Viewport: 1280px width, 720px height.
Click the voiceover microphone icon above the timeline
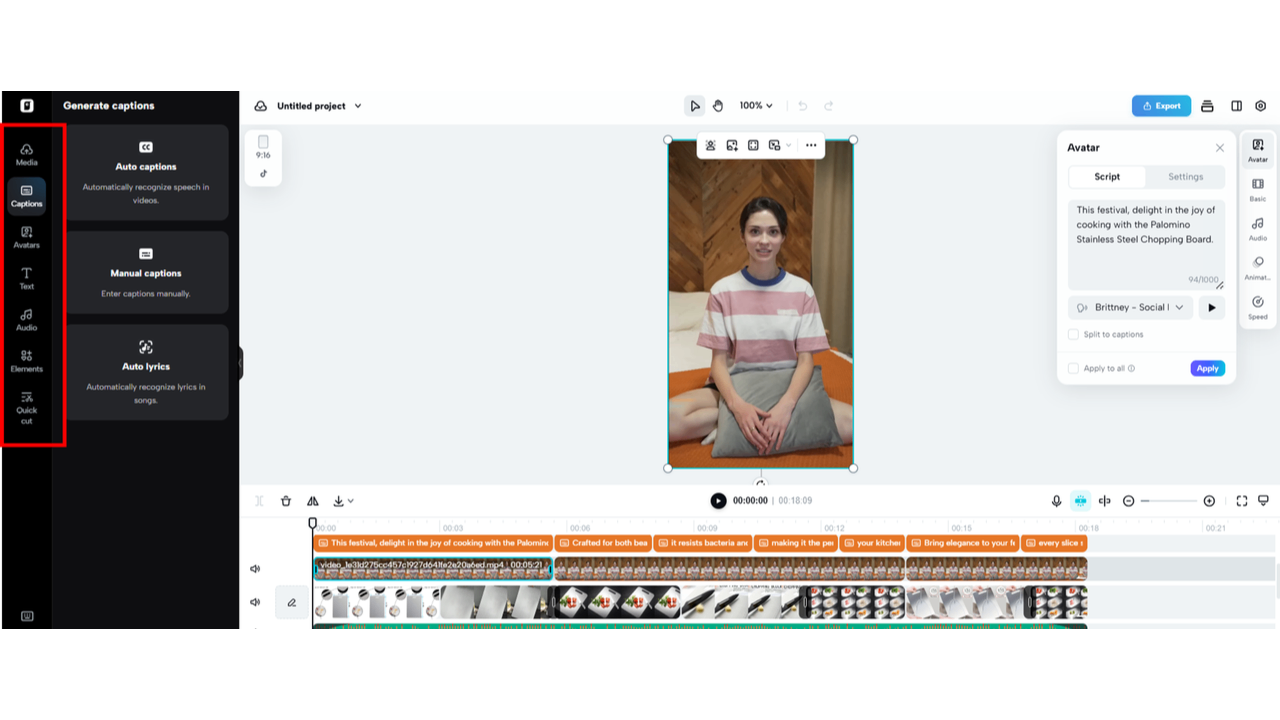(1056, 501)
